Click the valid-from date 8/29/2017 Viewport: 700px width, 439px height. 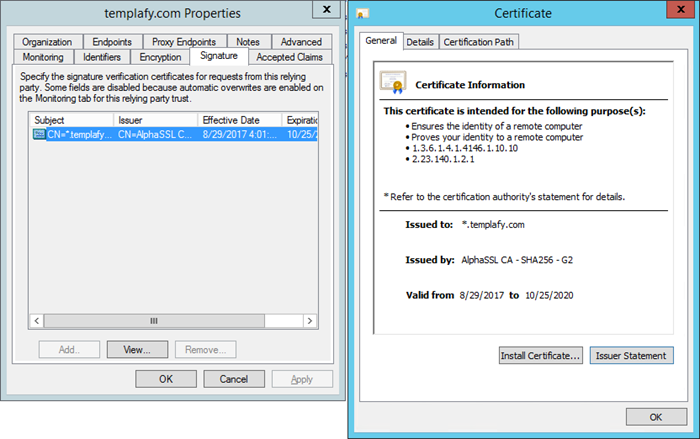point(482,295)
